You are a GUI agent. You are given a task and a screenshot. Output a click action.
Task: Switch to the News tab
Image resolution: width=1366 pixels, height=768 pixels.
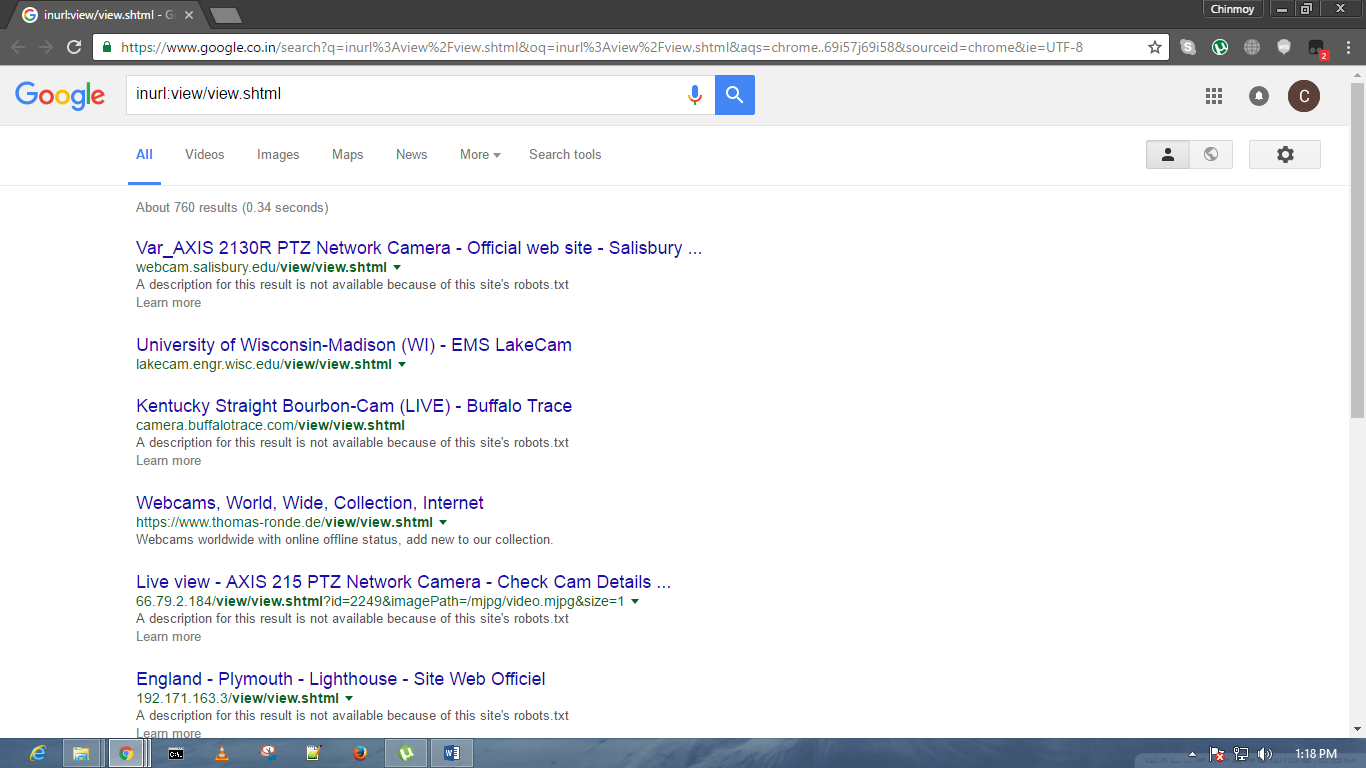[411, 155]
